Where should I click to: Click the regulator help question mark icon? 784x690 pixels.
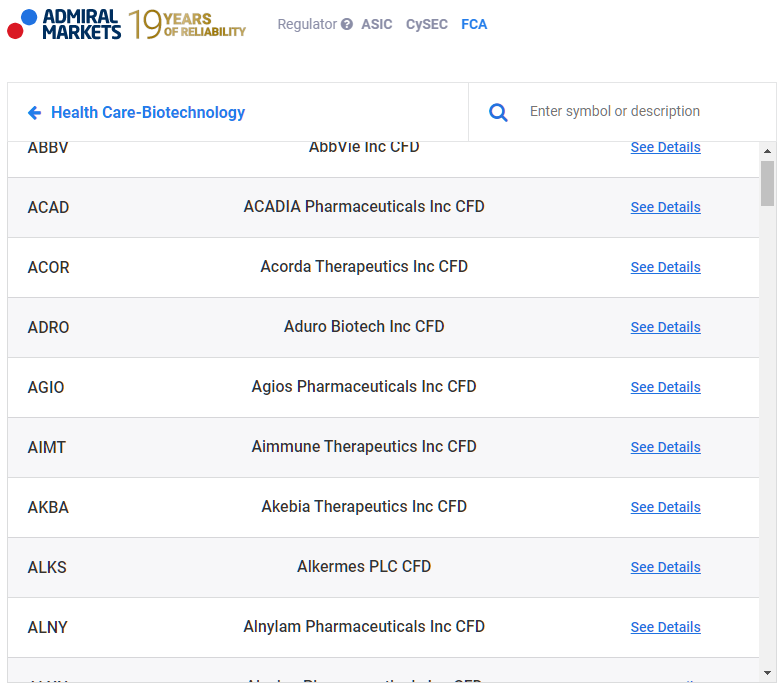(347, 24)
